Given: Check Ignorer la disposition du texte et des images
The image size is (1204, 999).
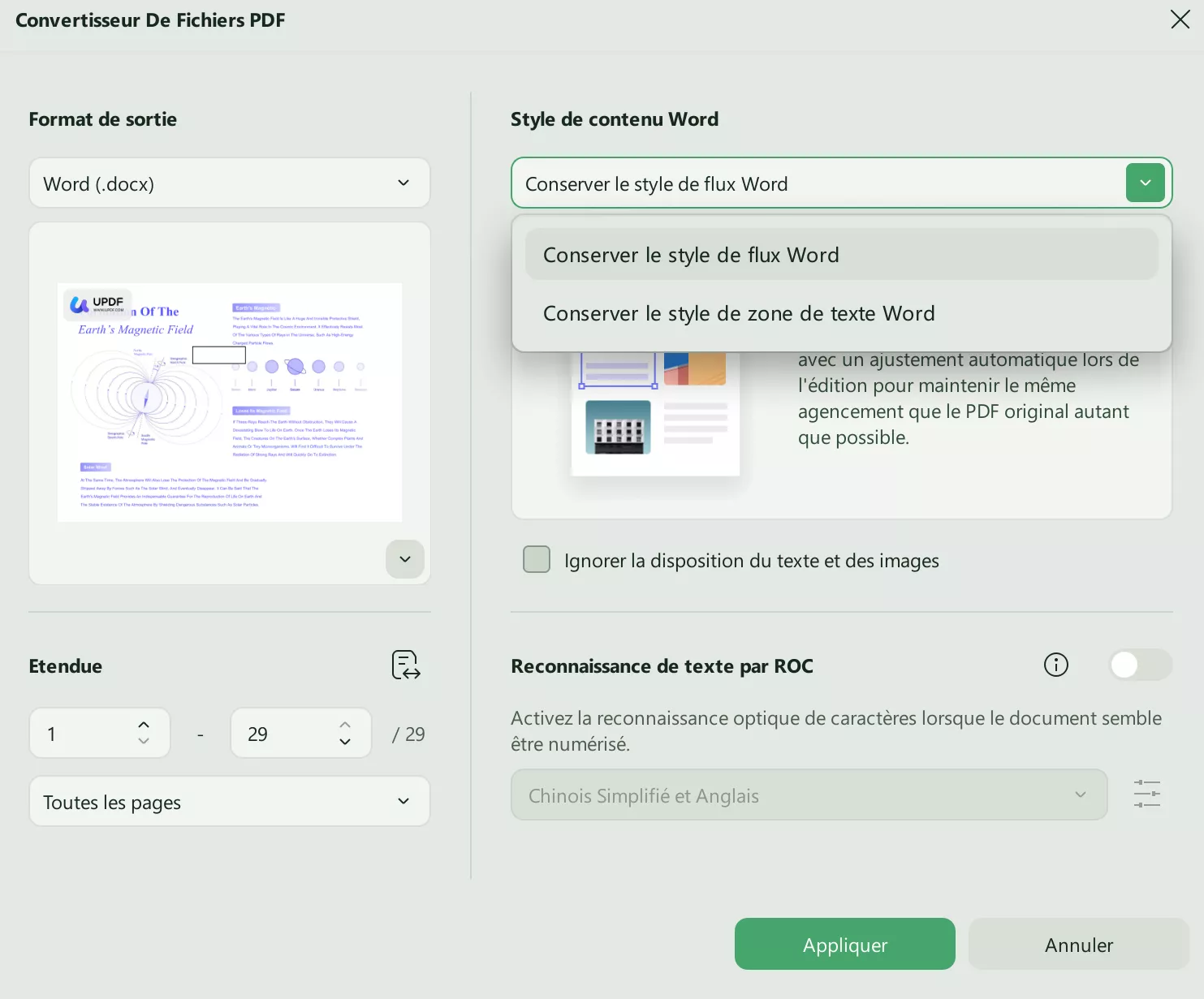Looking at the screenshot, I should [537, 559].
